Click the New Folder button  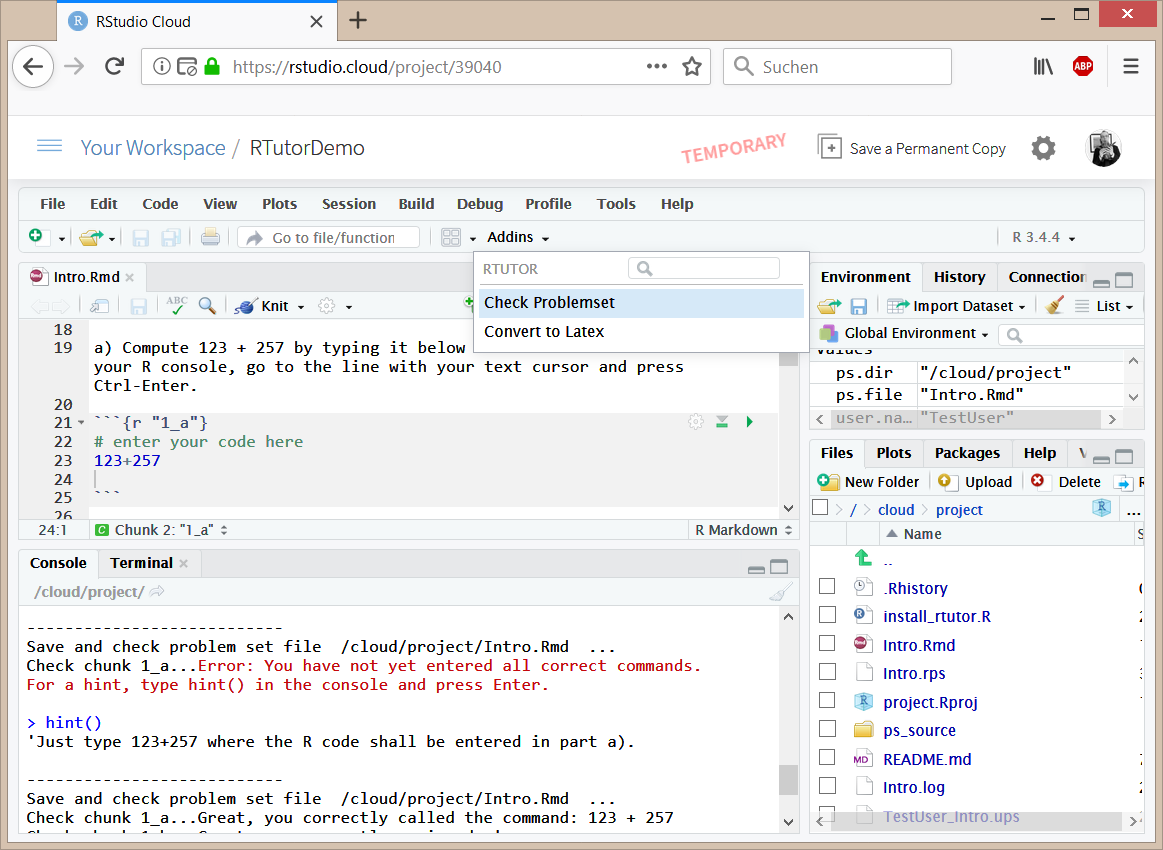[868, 482]
